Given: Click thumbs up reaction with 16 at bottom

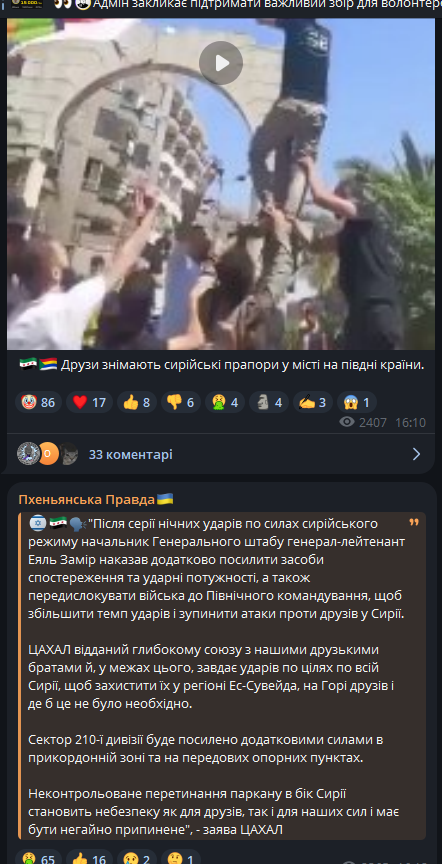Looking at the screenshot, I should (89, 858).
